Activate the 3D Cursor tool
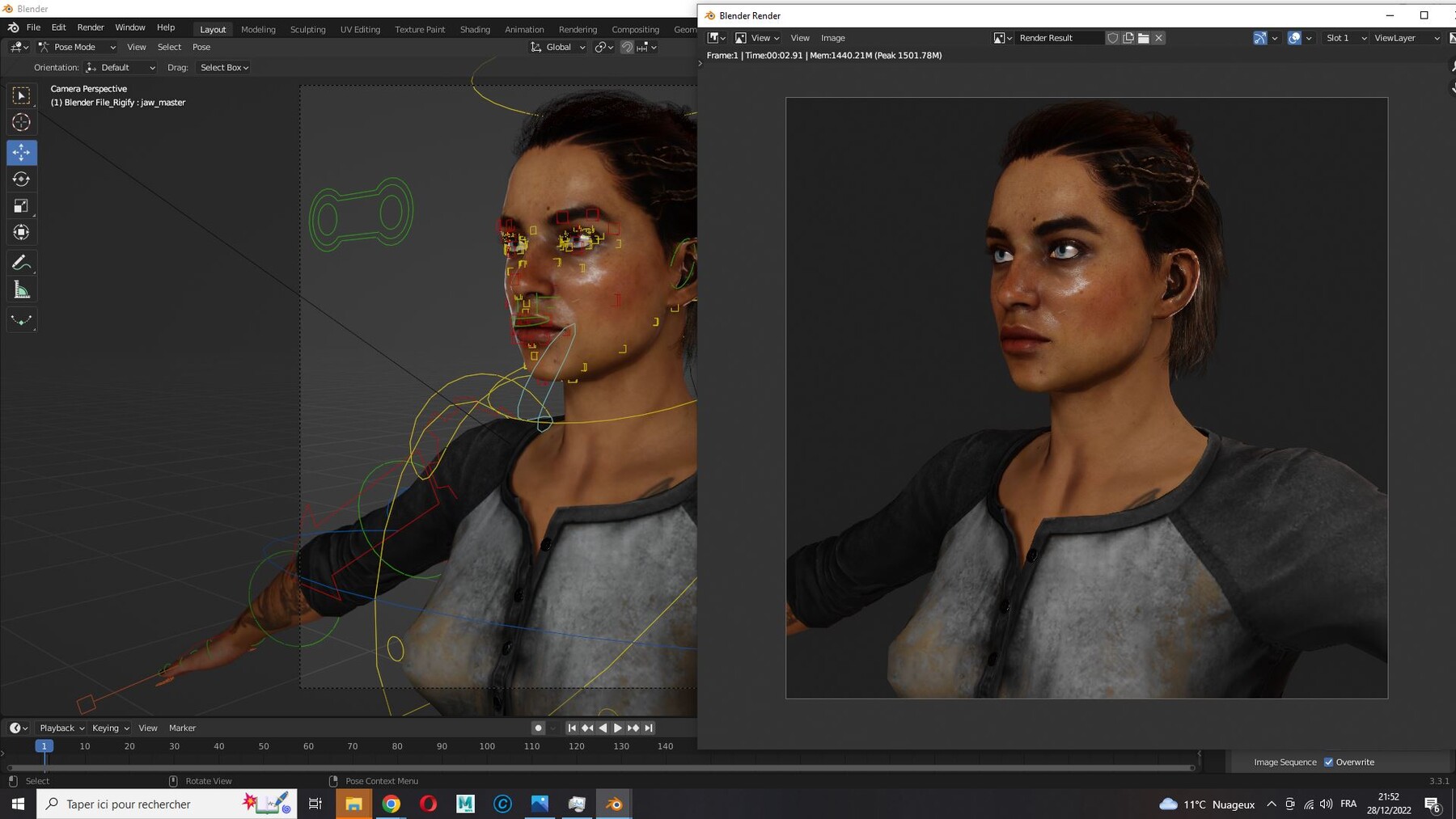Viewport: 1456px width, 819px height. 22,123
